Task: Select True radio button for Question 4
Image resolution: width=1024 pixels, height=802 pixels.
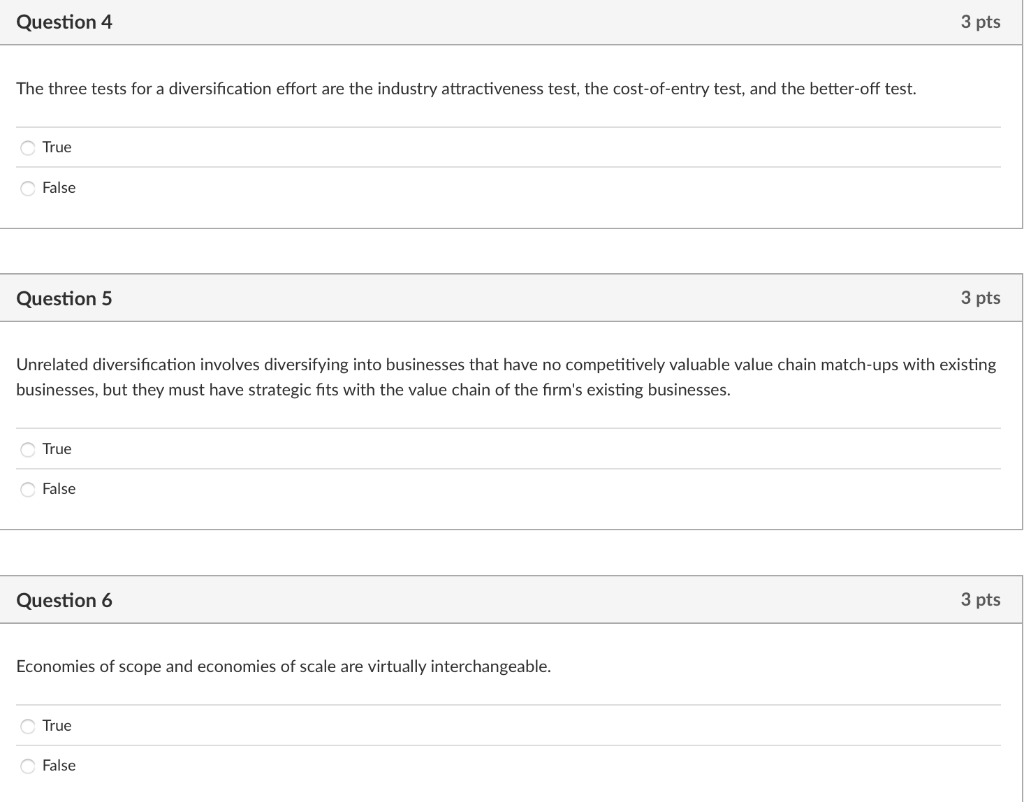Action: point(28,148)
